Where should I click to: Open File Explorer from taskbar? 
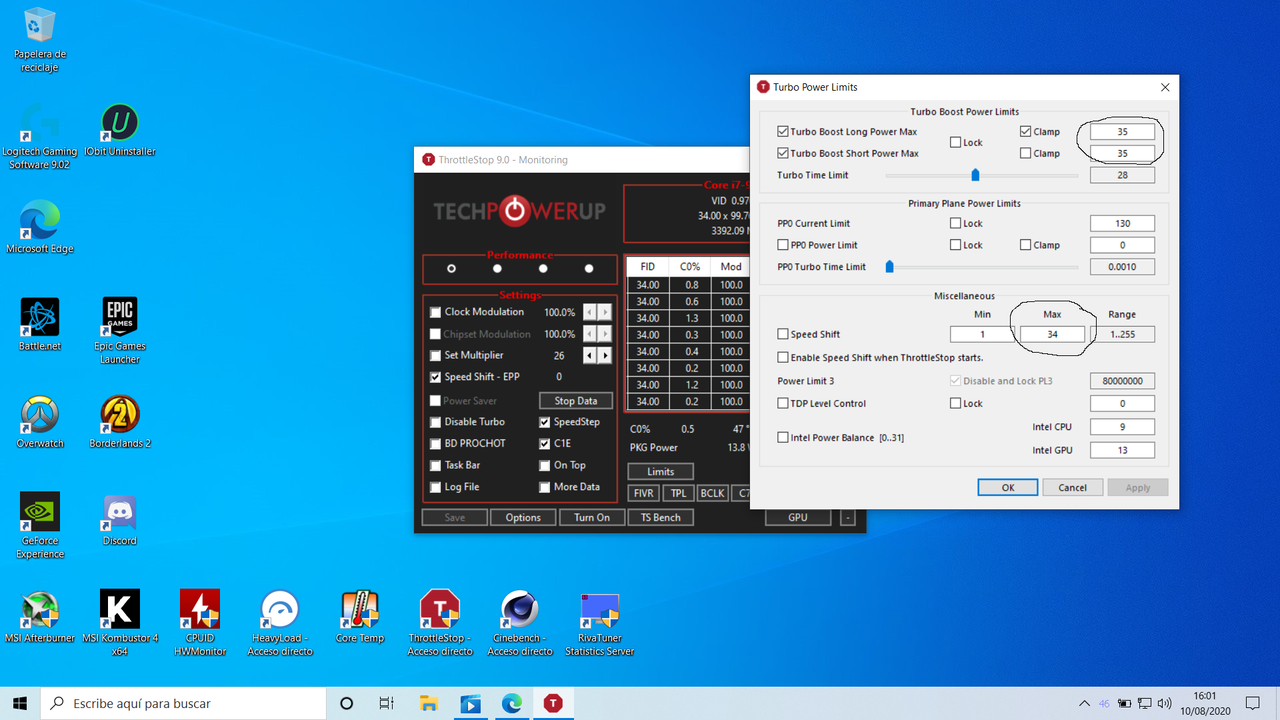pos(428,703)
